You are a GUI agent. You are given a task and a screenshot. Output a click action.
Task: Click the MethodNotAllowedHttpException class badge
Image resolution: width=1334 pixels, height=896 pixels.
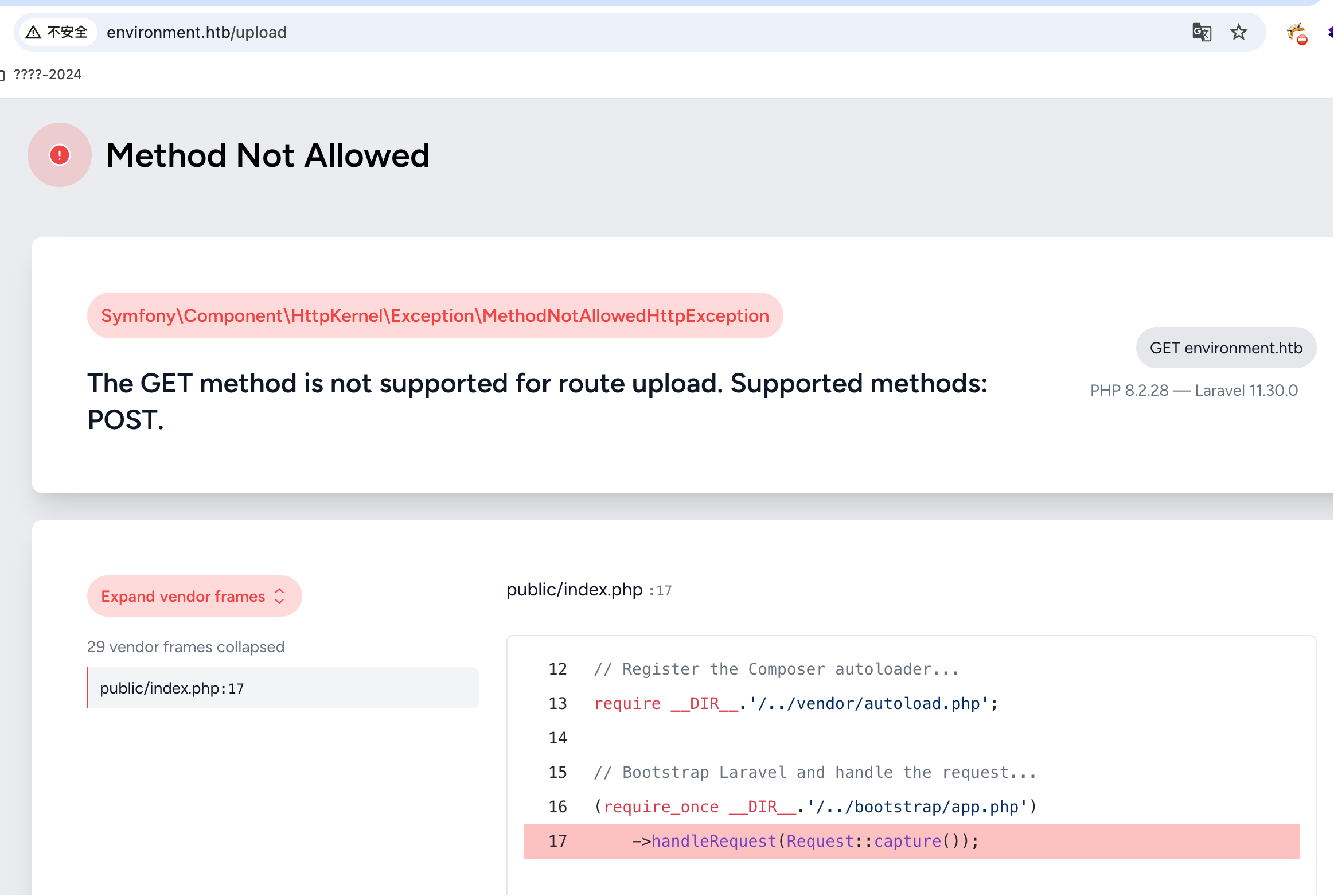tap(435, 315)
